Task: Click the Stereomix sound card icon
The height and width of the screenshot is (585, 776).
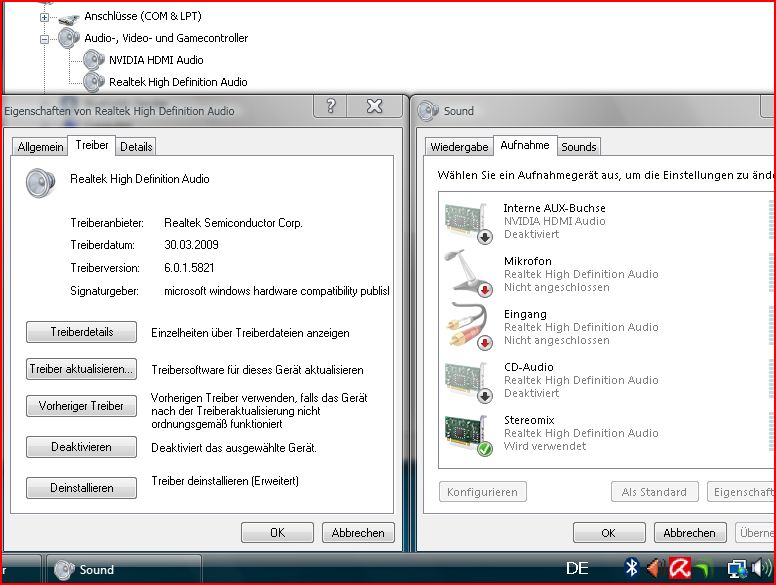Action: [x=468, y=435]
